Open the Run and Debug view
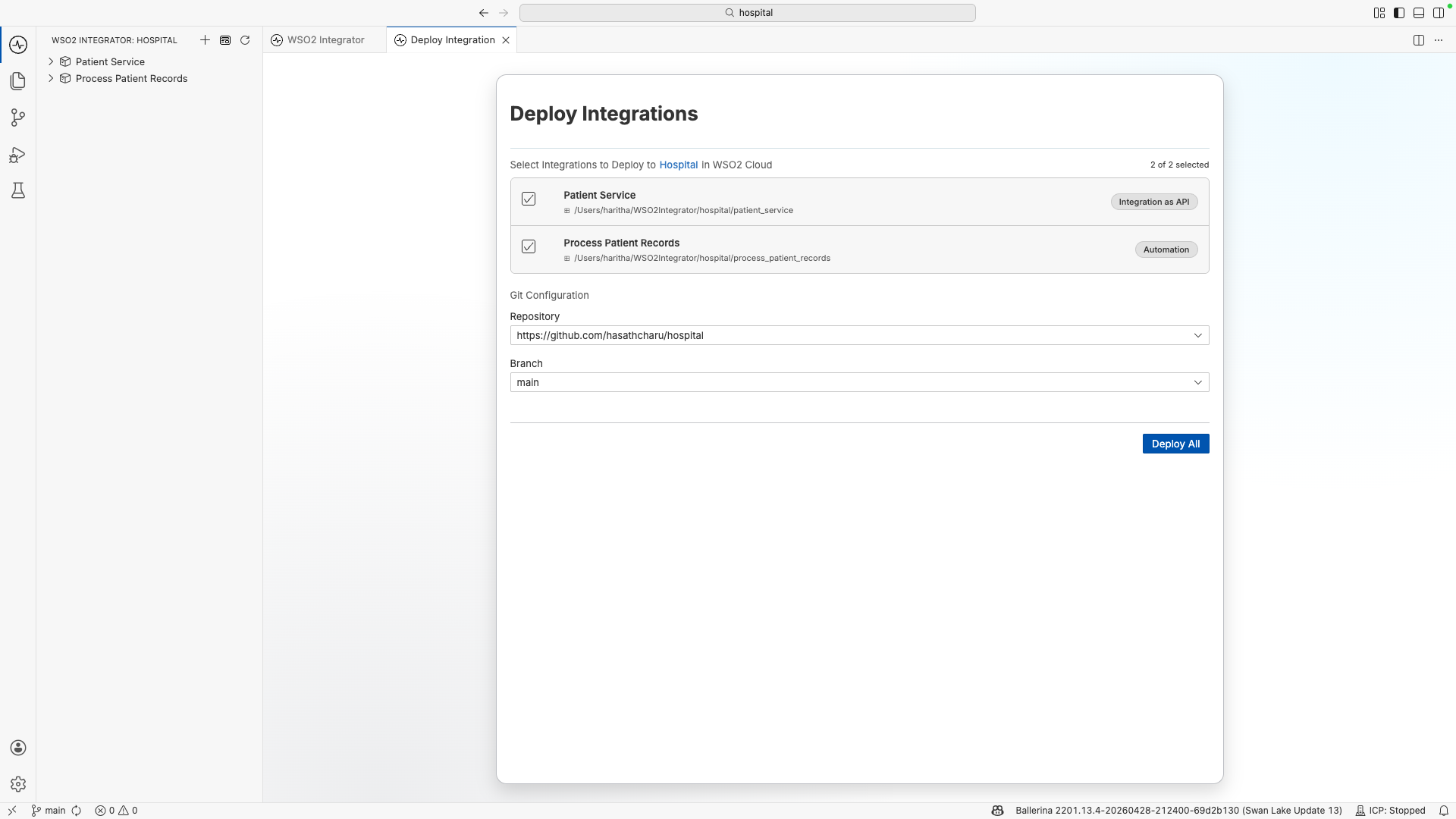Screen dimensions: 1456x819 [x=18, y=155]
